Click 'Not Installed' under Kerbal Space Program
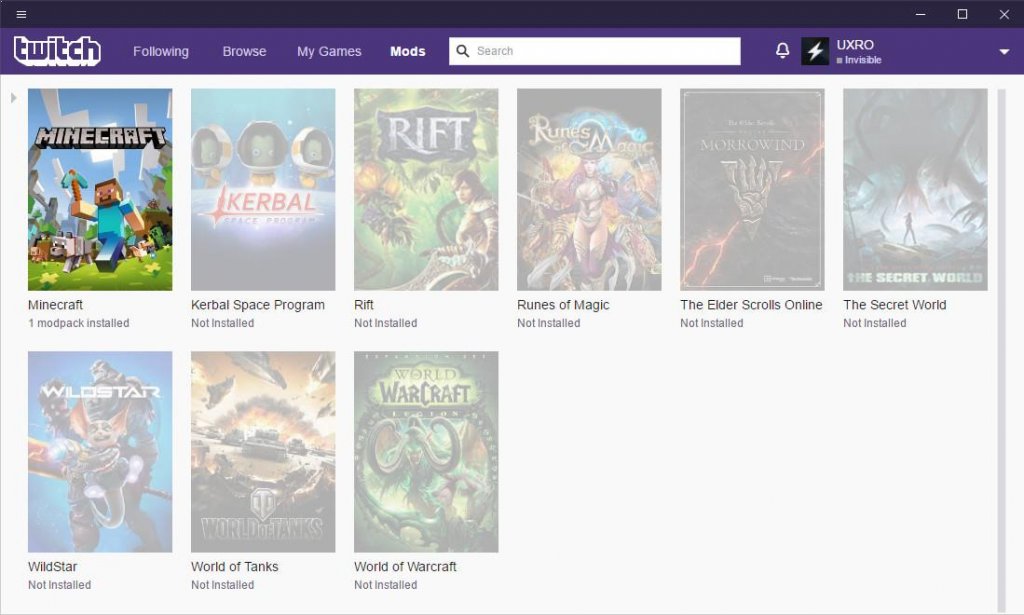The image size is (1024, 615). pyautogui.click(x=223, y=323)
